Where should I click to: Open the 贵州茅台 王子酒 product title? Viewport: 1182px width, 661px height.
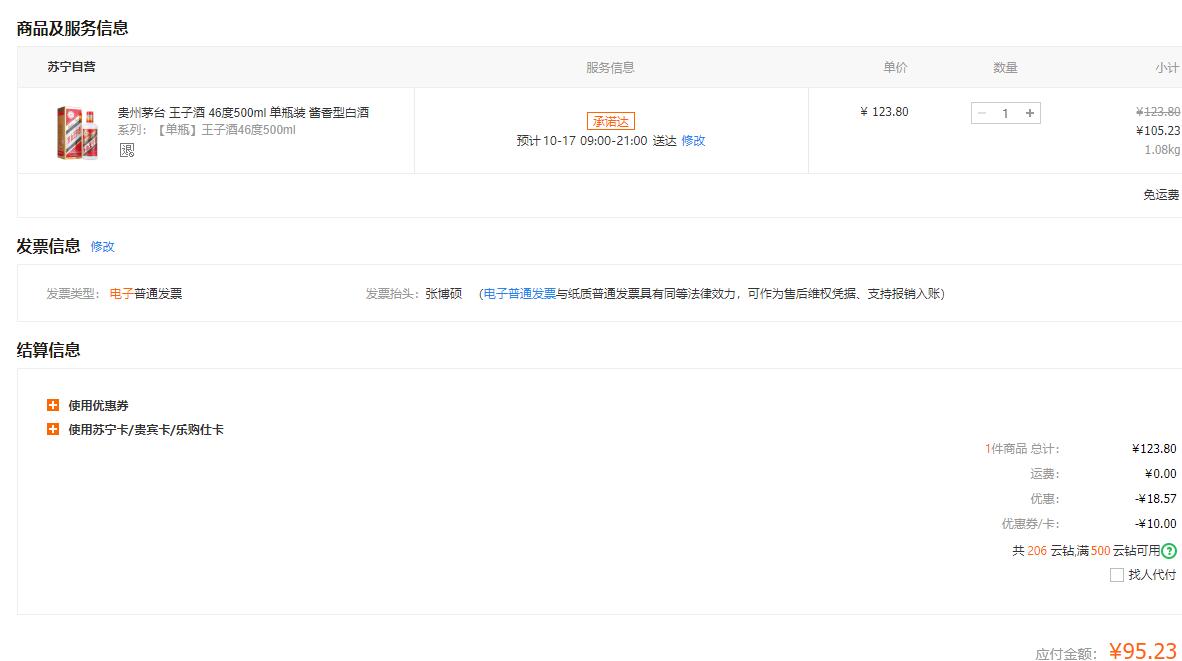coord(243,112)
